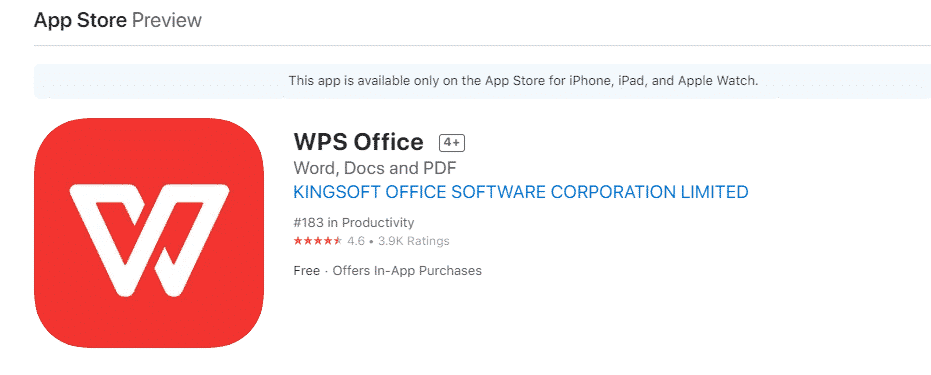Click the star rating icons
This screenshot has width=931, height=375.
click(x=318, y=241)
